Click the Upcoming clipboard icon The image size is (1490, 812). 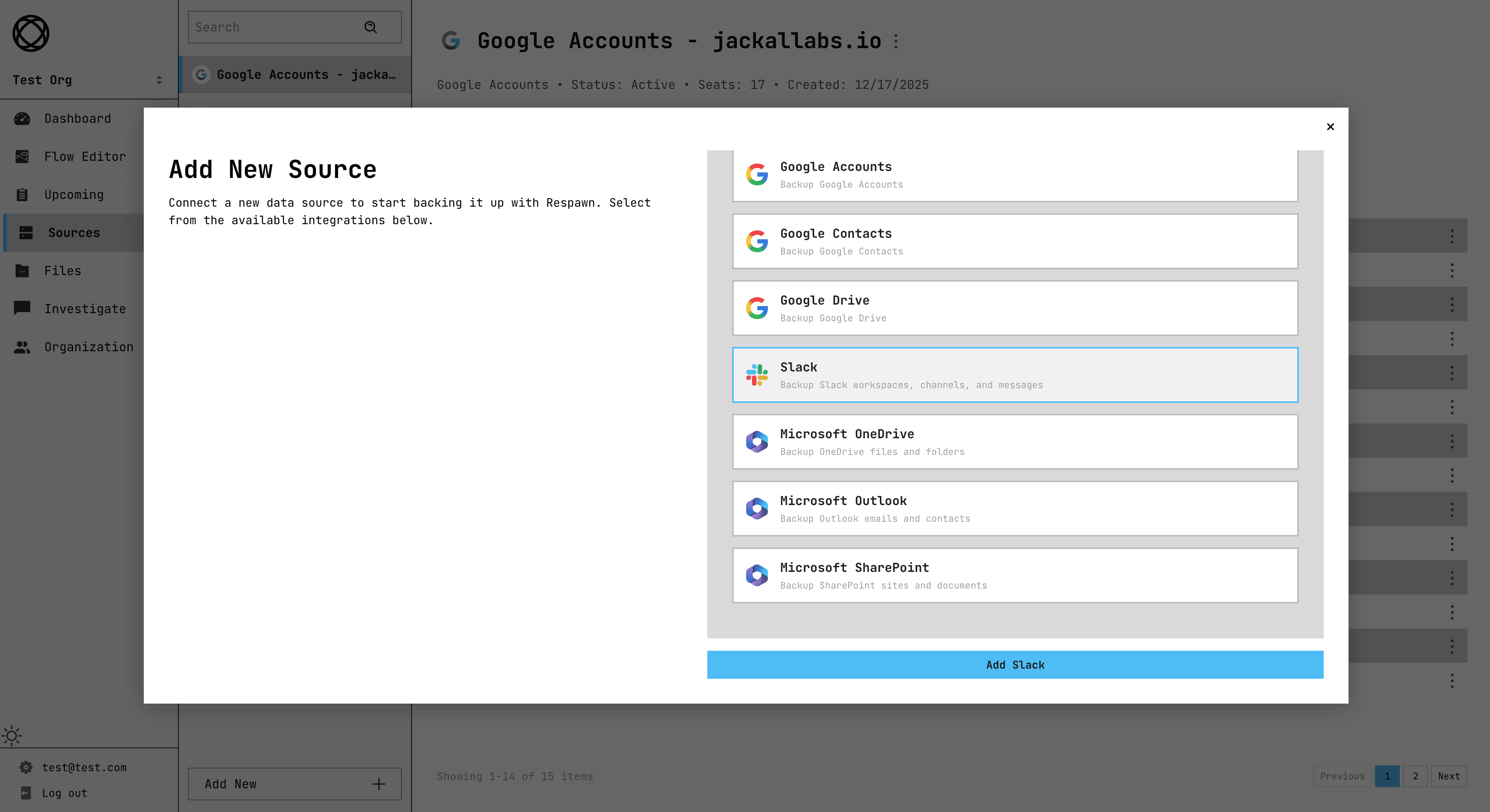(22, 195)
